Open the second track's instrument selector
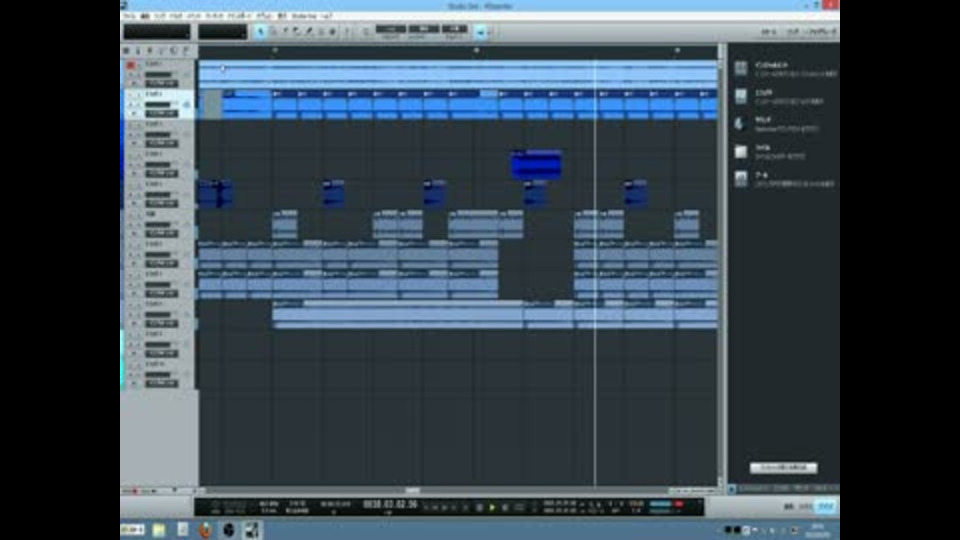 162,113
